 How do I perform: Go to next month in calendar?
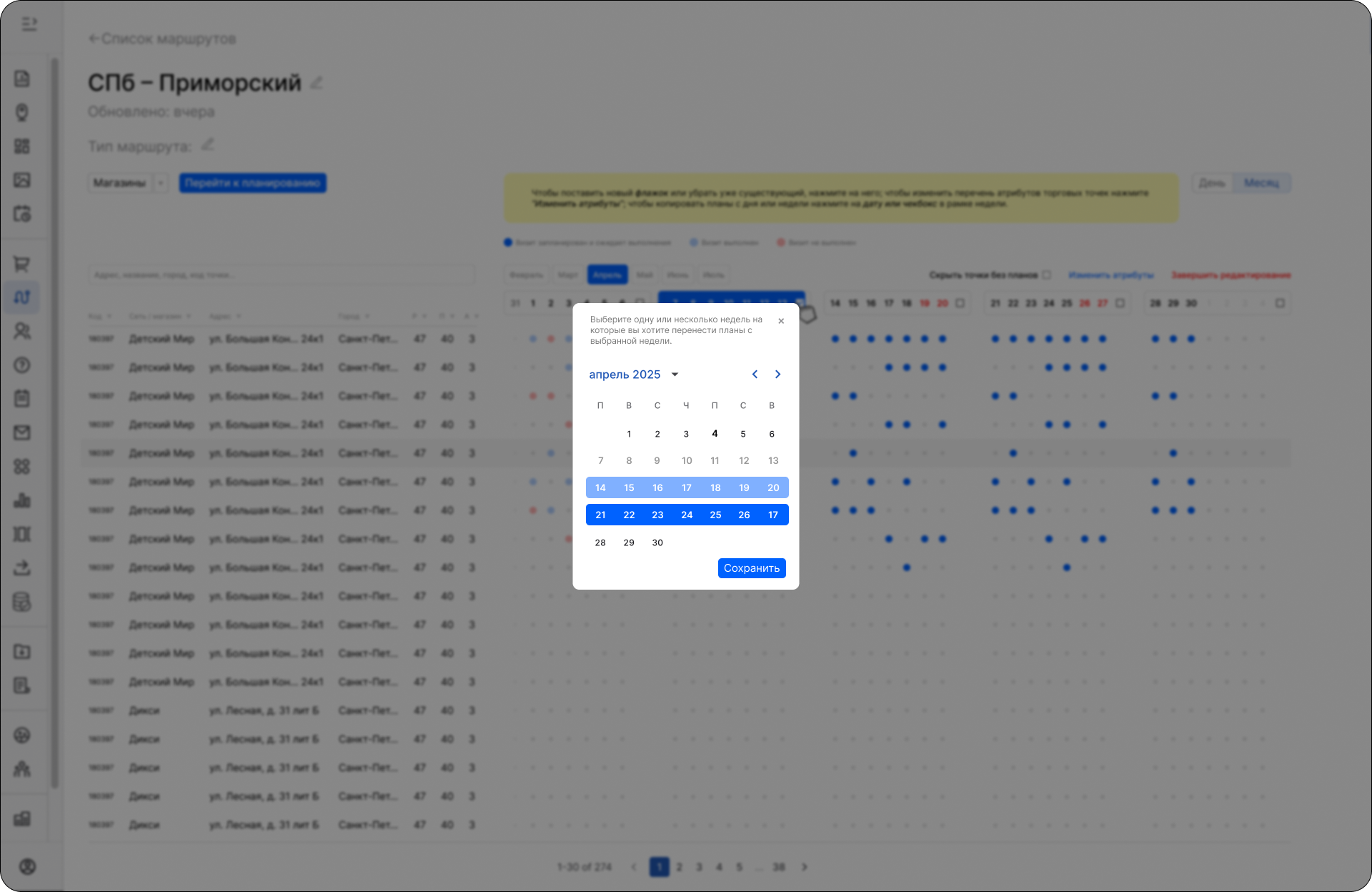(777, 375)
